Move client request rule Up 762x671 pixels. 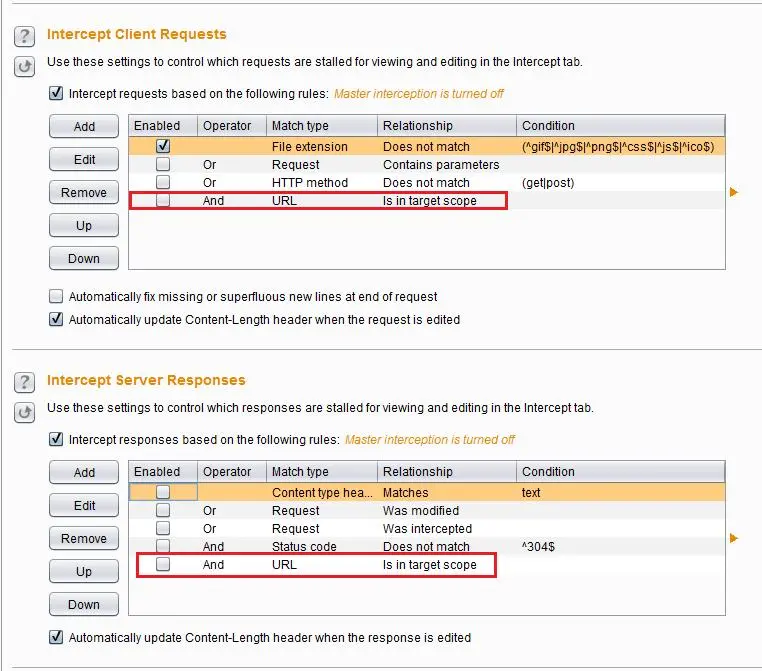click(x=84, y=225)
